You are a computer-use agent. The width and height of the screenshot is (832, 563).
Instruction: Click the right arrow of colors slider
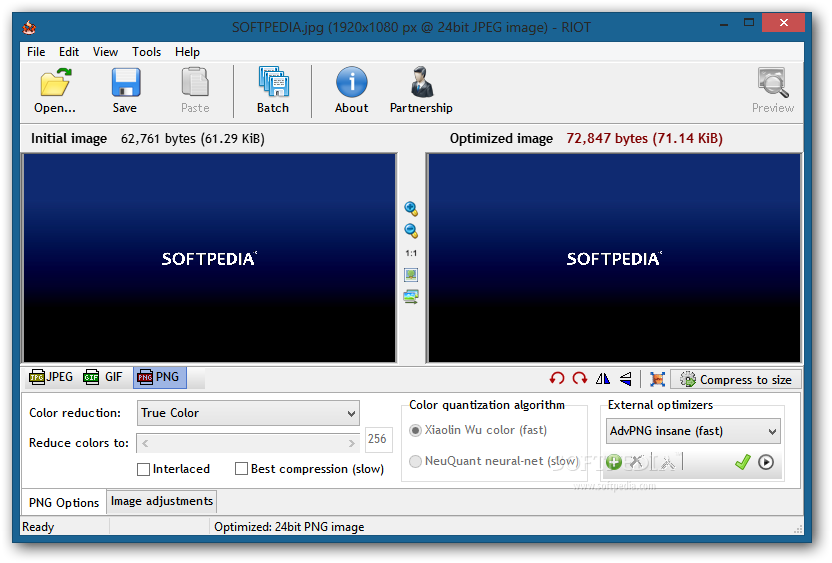coord(351,443)
